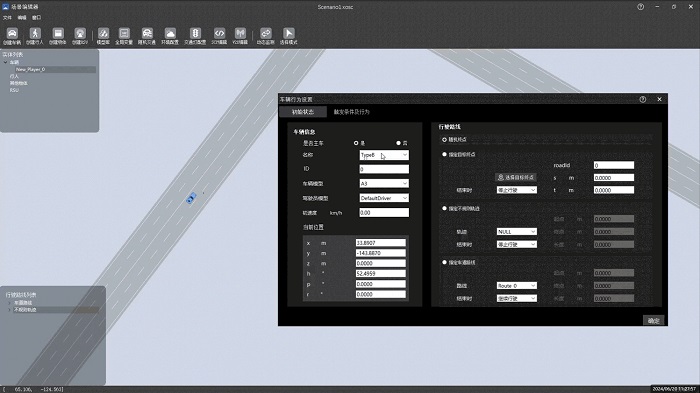Click the initial speed km/h input field
The image size is (700, 393).
click(x=384, y=213)
